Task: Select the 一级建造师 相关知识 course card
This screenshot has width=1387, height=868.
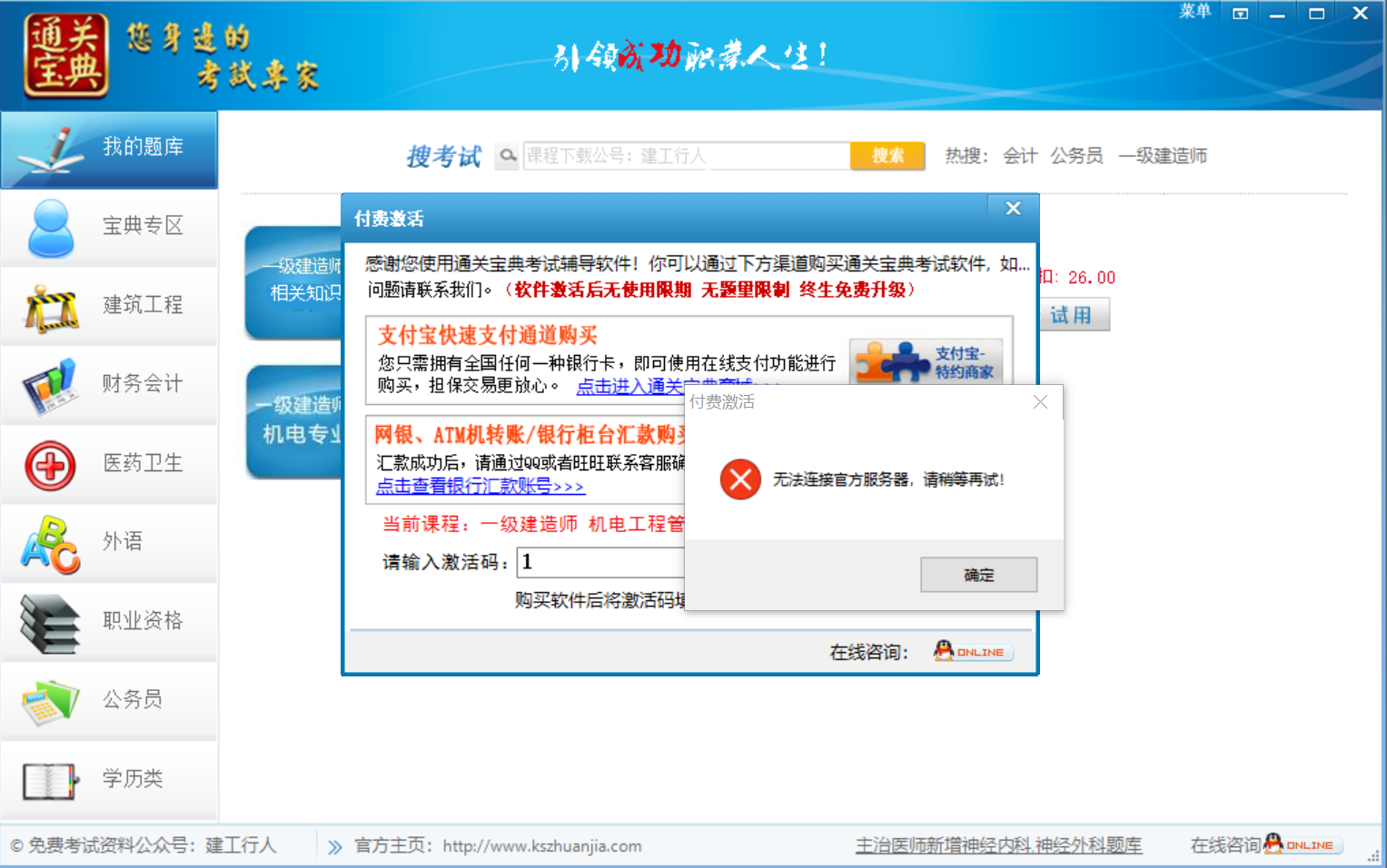Action: [294, 282]
